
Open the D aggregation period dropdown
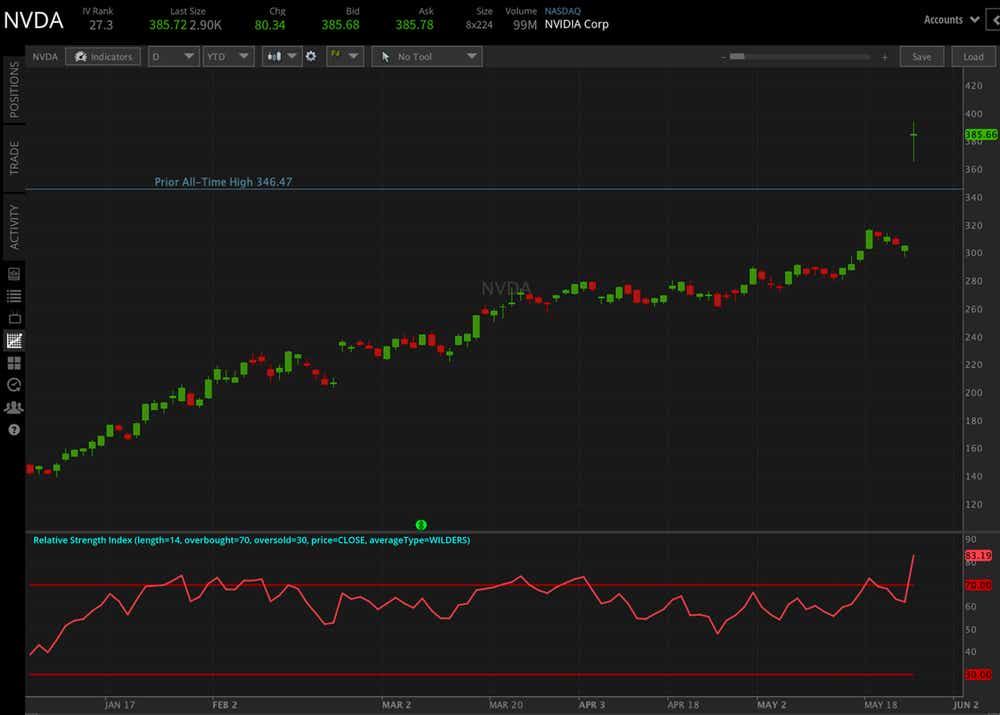173,56
